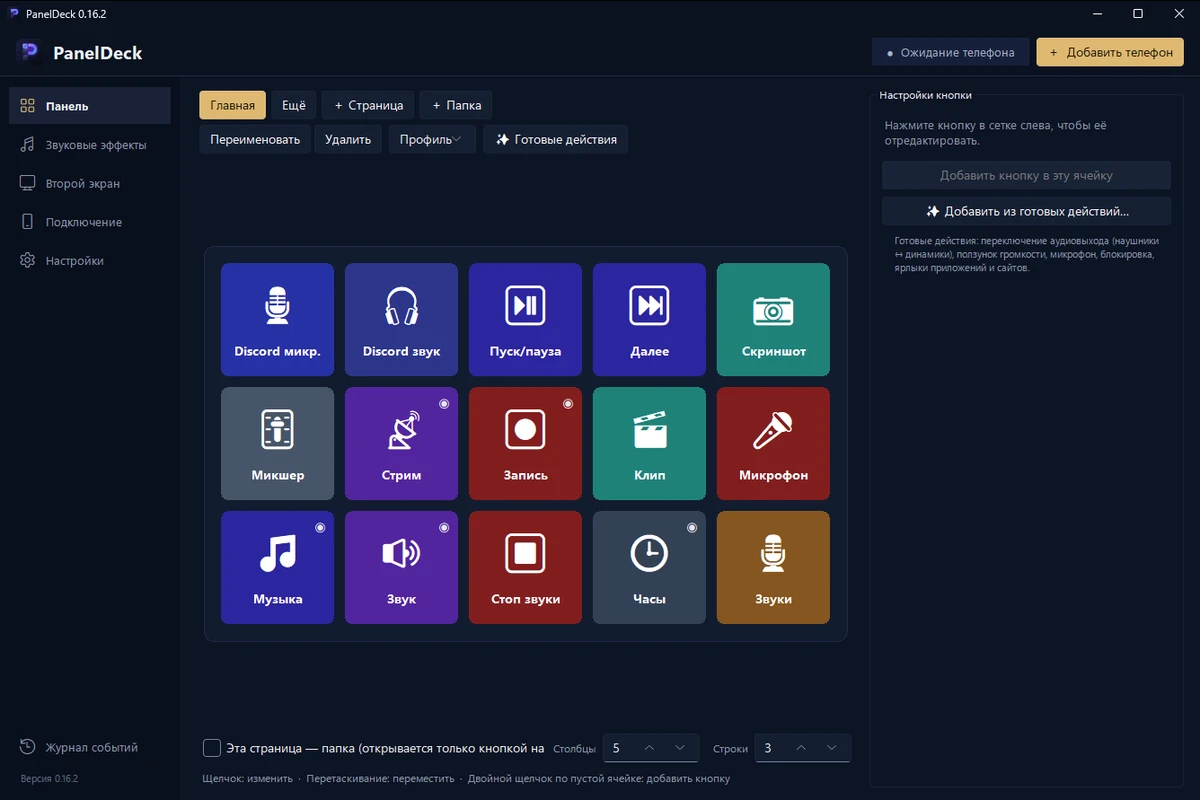Select the Часы clock tile
The height and width of the screenshot is (800, 1200).
[x=649, y=567]
